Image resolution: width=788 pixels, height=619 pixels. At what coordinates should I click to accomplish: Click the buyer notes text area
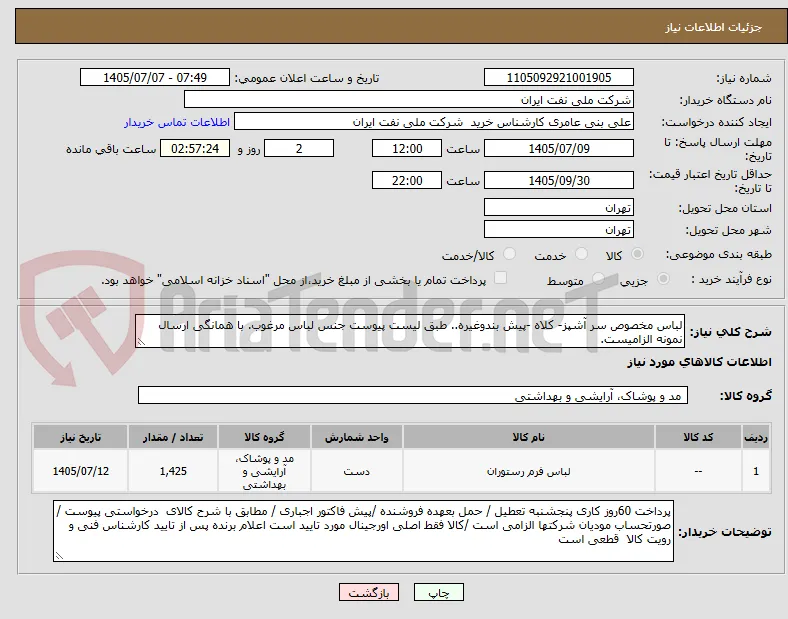tap(363, 531)
